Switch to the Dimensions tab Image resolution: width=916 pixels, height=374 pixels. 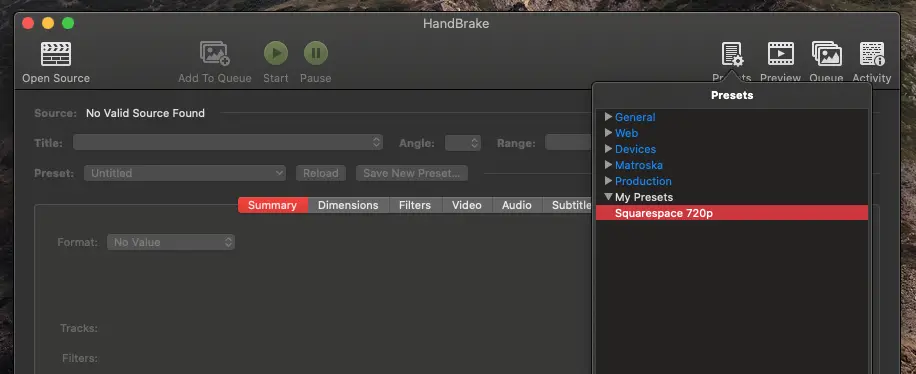point(348,205)
